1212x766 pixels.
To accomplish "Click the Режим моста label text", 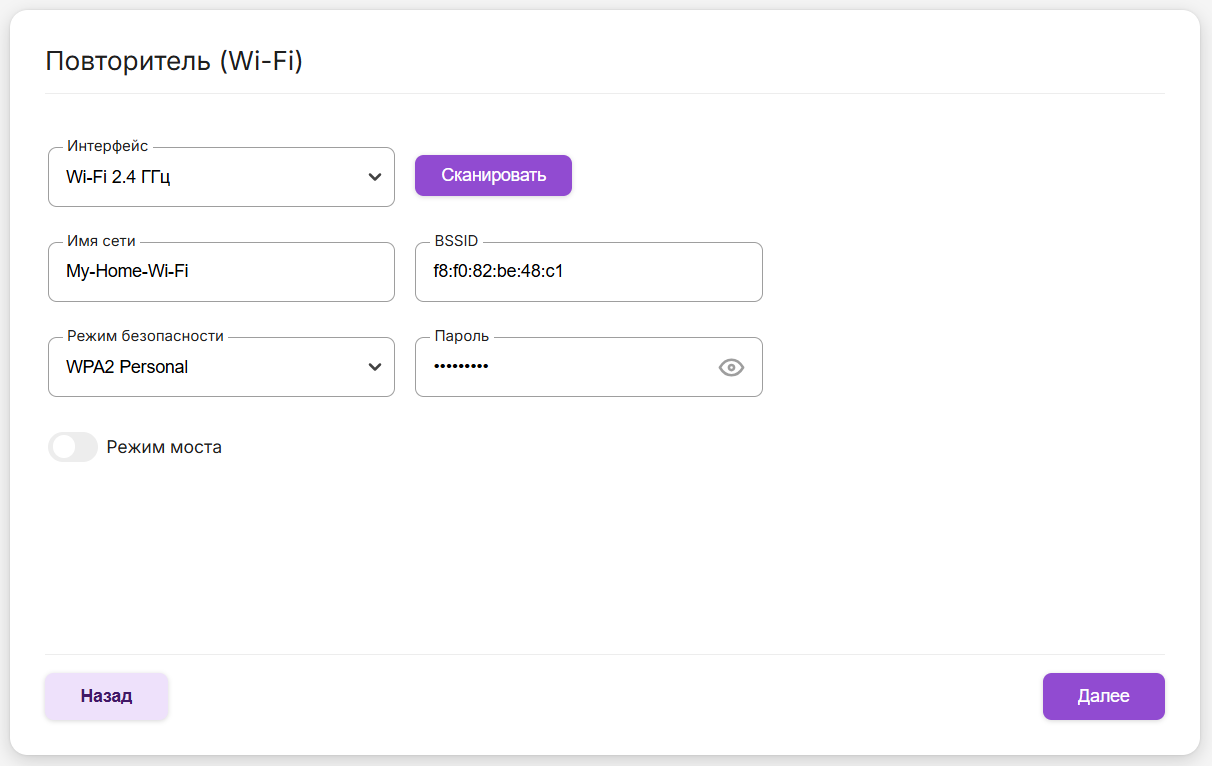I will click(x=164, y=447).
